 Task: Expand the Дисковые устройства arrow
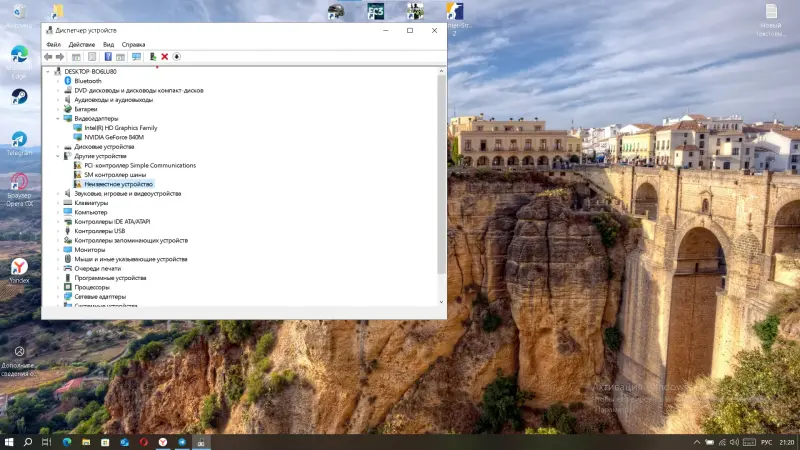58,146
